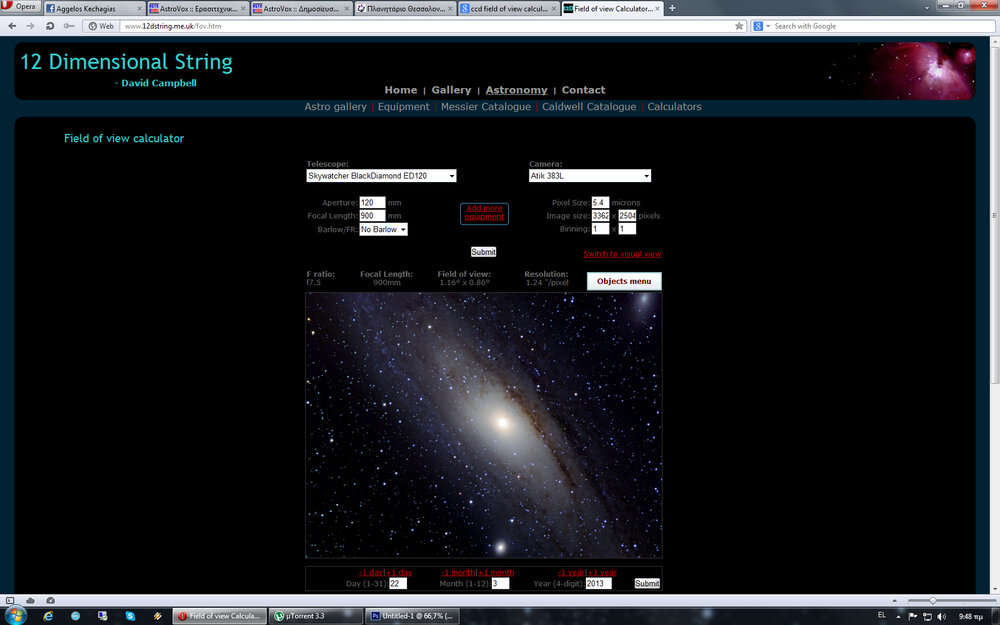Open the Gallery navigation menu item

451,90
